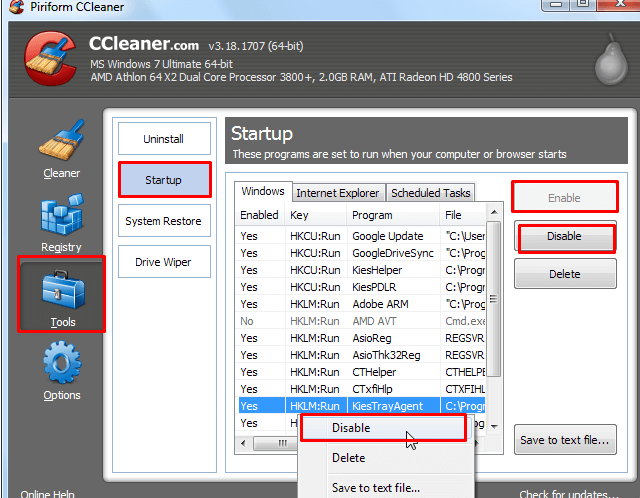Click the Options label in sidebar
The height and width of the screenshot is (498, 640).
point(62,395)
